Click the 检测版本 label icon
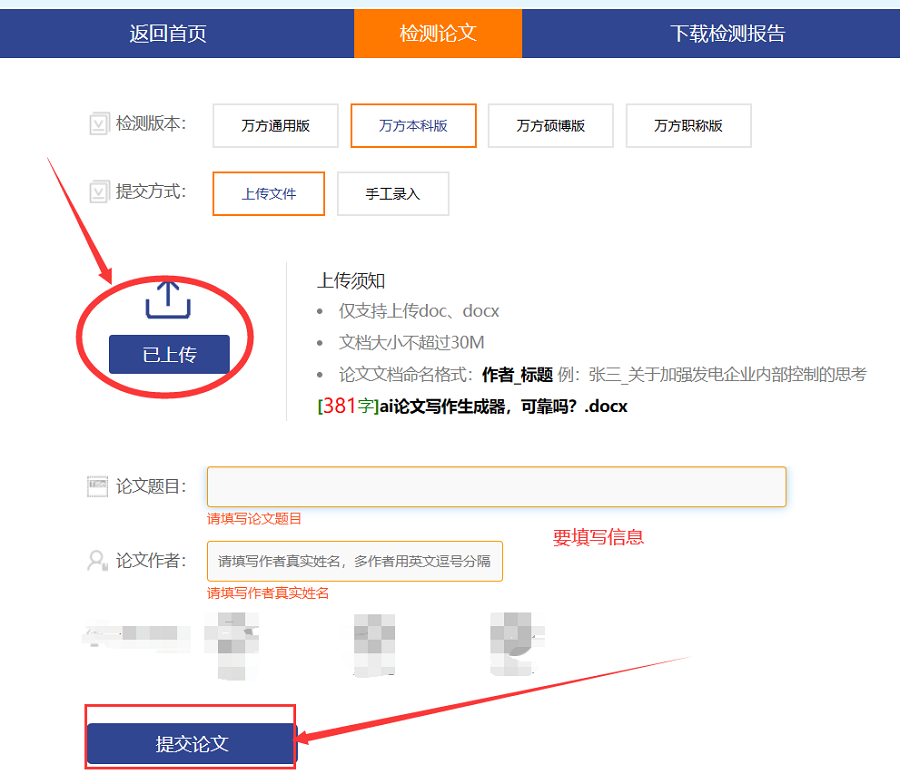 tap(98, 124)
